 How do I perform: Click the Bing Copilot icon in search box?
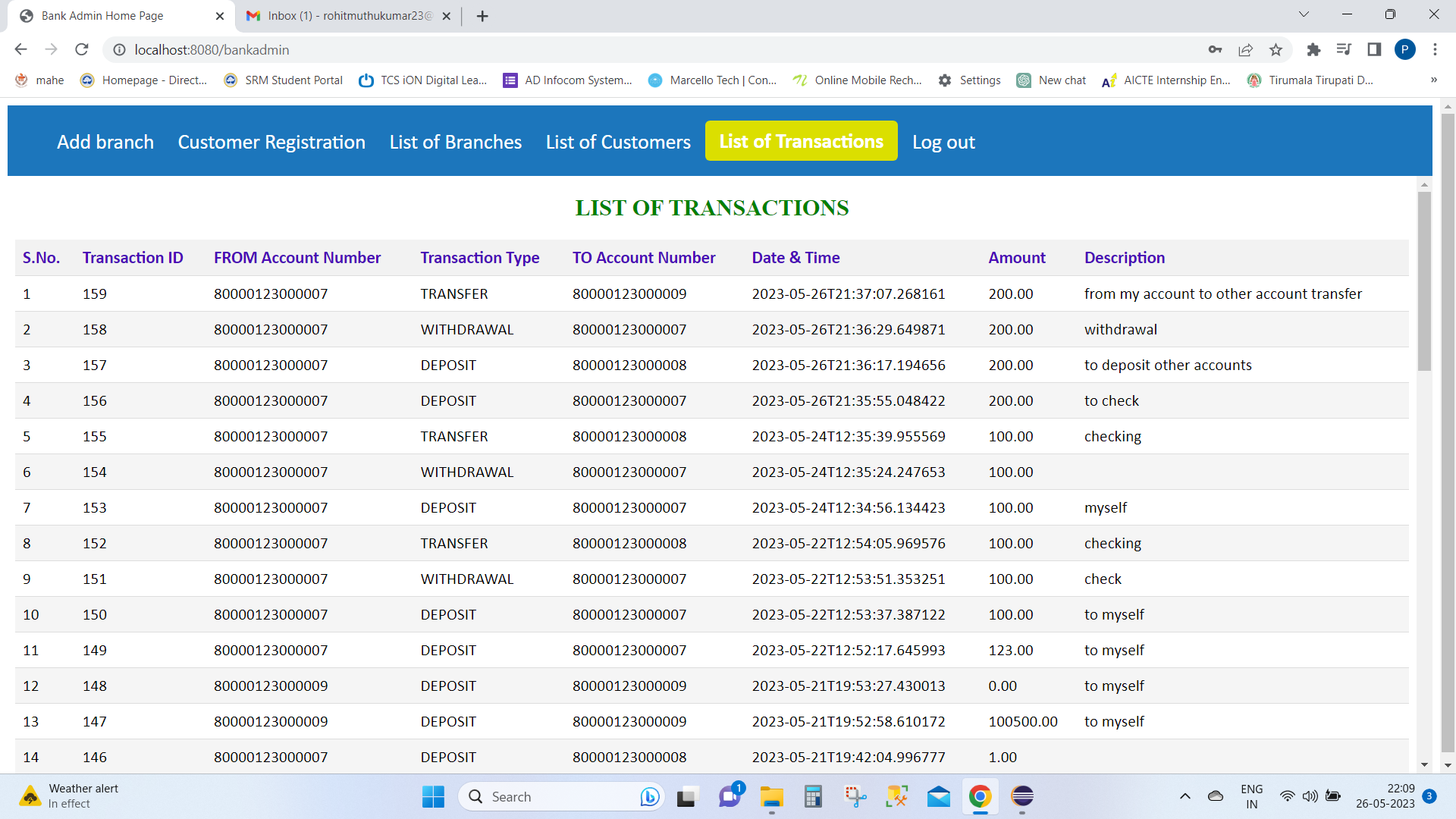coord(650,796)
